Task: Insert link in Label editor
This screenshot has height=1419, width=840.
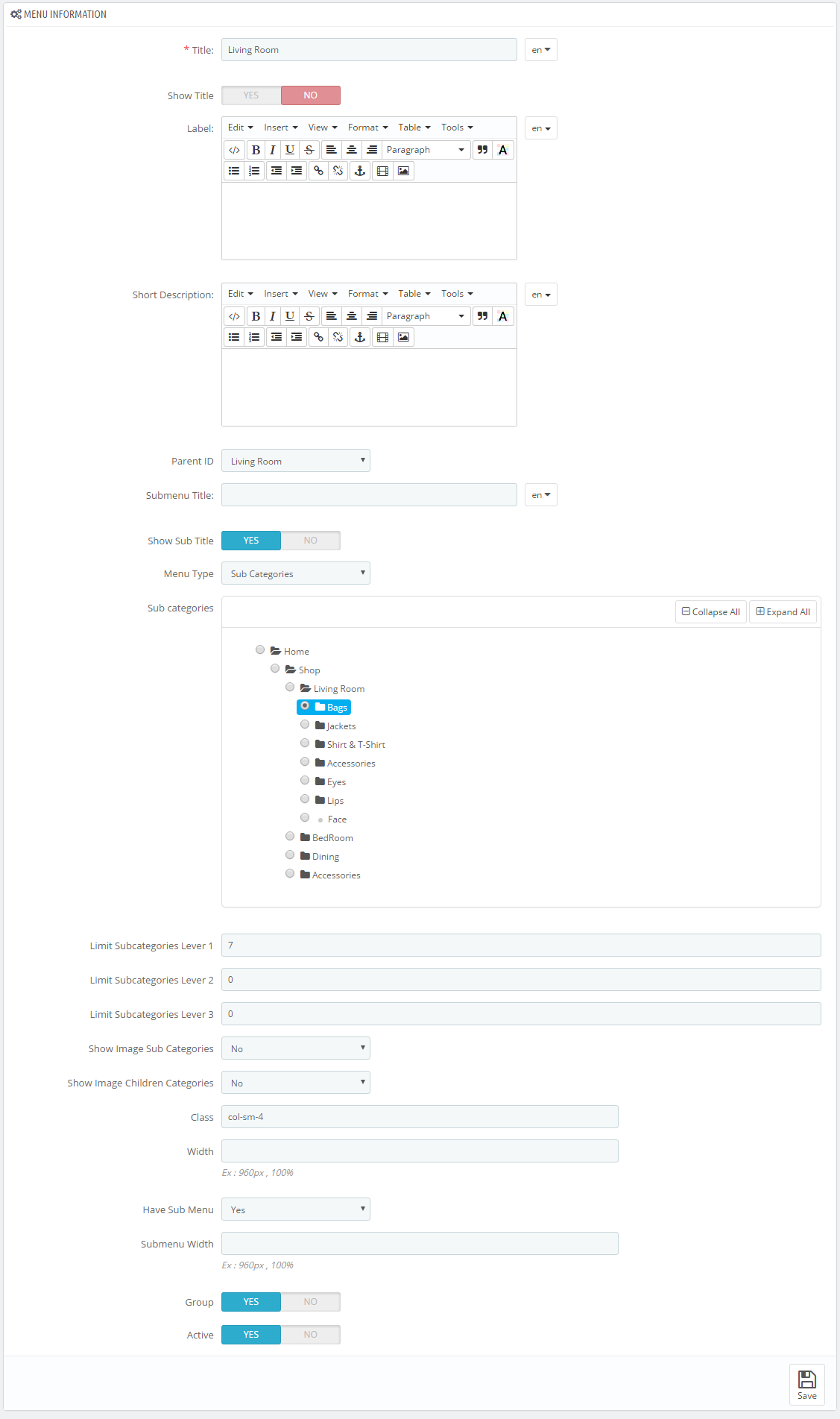Action: 318,171
